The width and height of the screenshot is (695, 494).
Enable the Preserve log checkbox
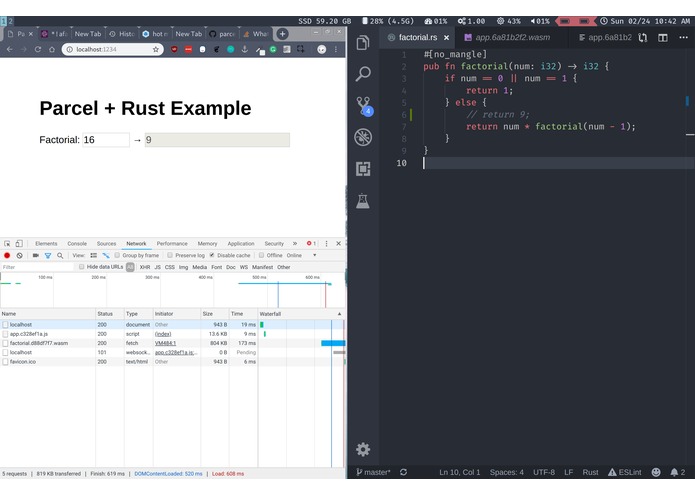point(169,255)
